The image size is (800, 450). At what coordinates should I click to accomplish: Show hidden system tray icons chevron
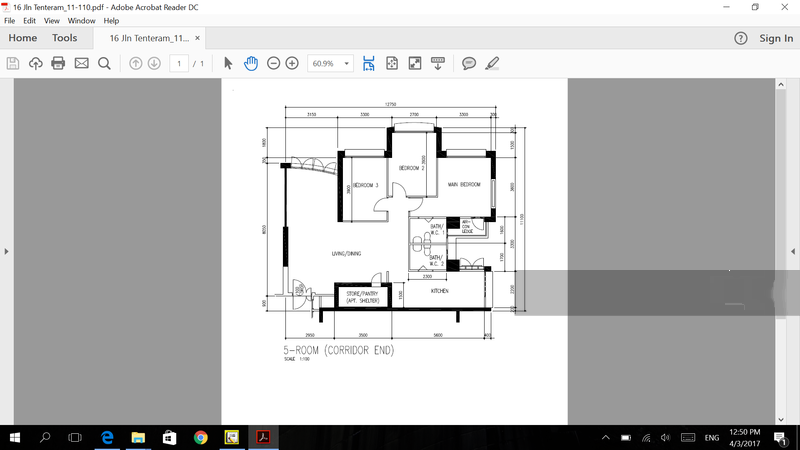[606, 437]
